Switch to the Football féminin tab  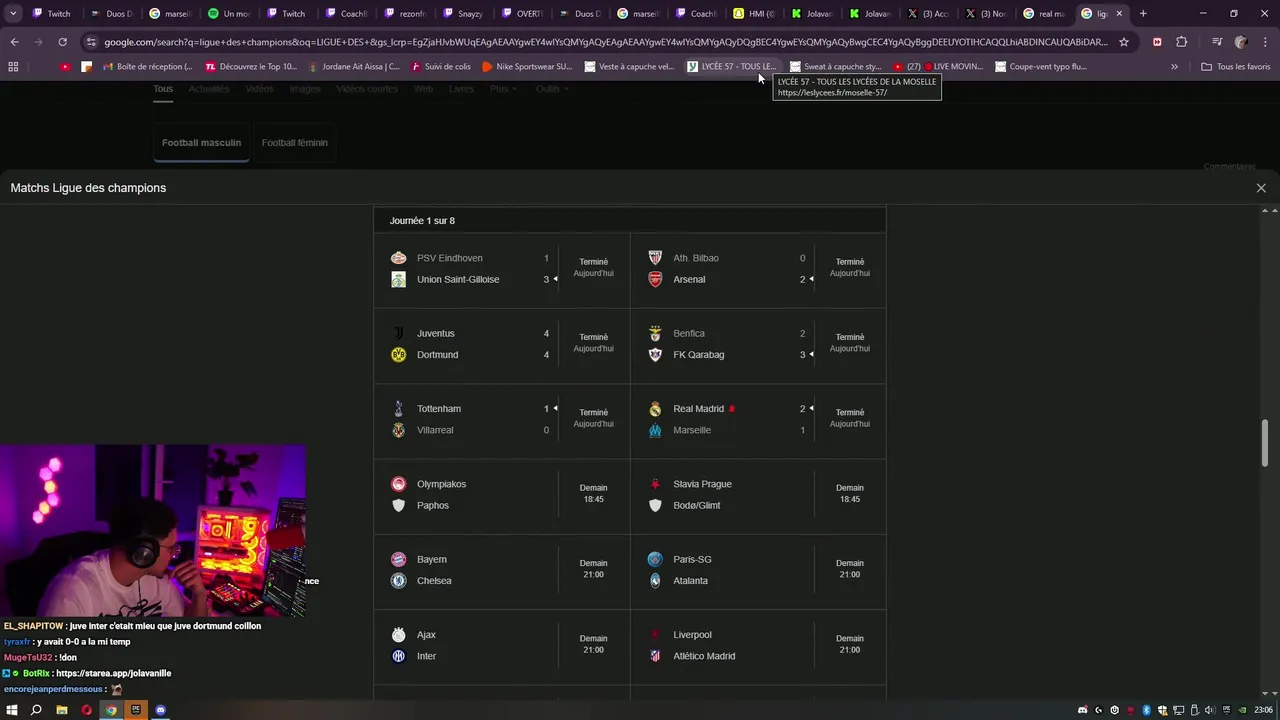click(x=294, y=143)
